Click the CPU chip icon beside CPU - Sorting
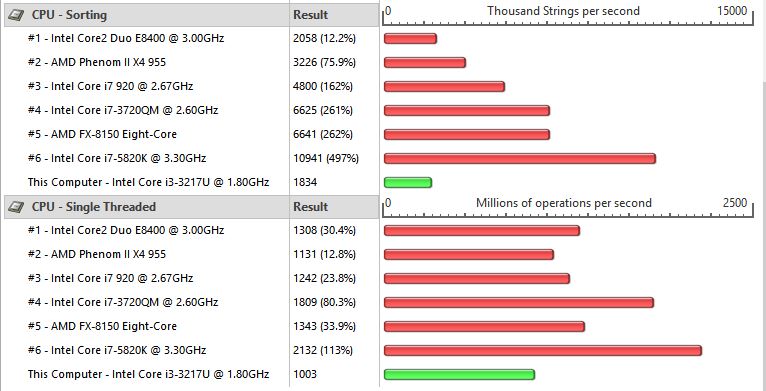The height and width of the screenshot is (391, 766). tap(17, 15)
